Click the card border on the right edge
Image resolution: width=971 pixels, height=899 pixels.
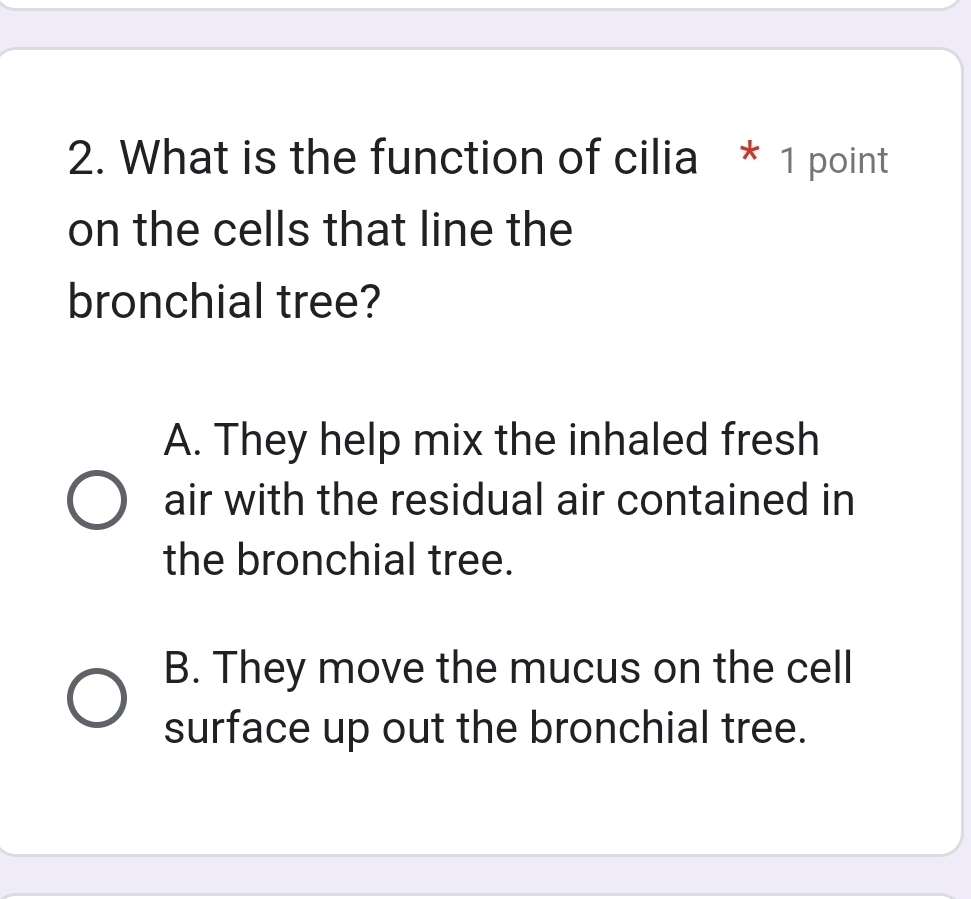[957, 450]
